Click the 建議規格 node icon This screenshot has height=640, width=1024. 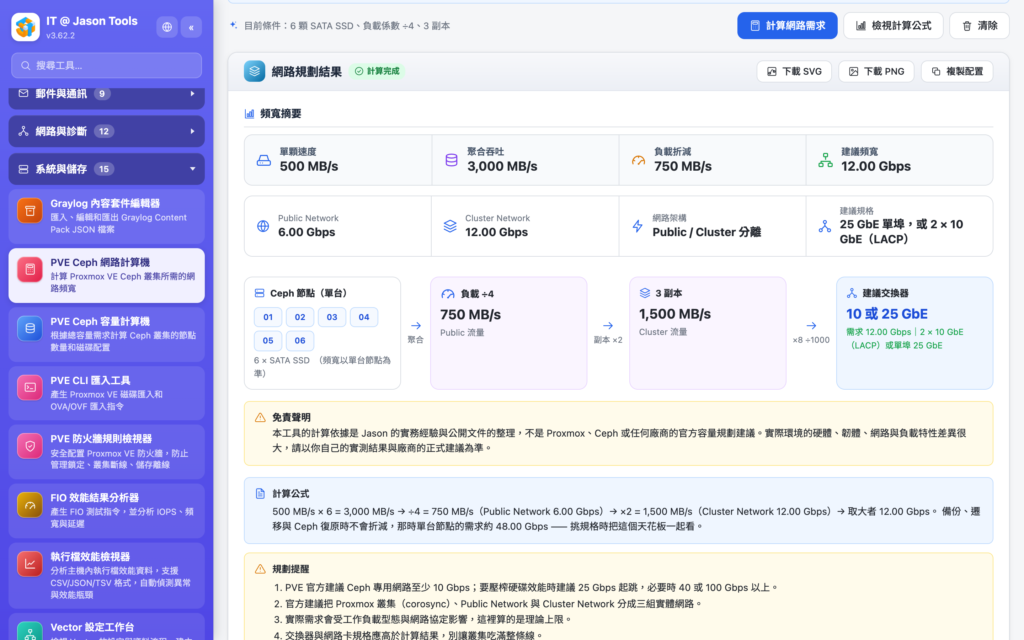[825, 227]
